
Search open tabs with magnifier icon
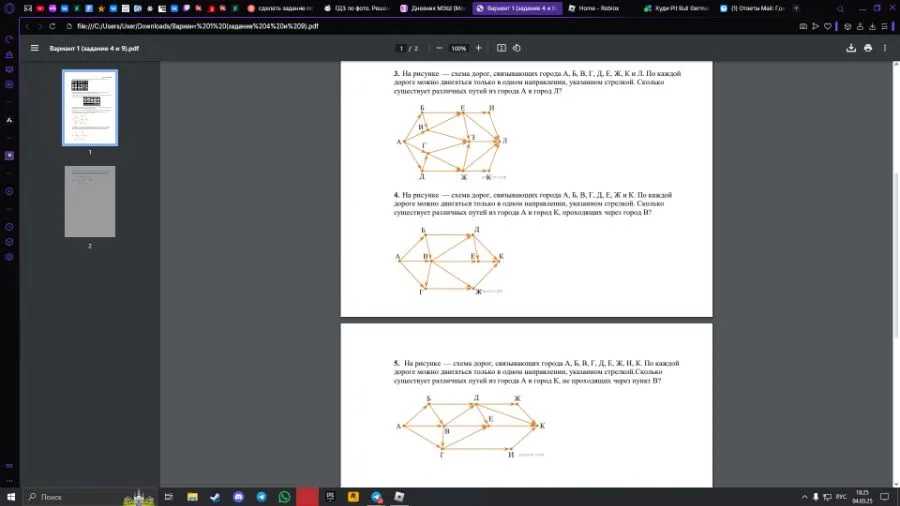click(840, 9)
